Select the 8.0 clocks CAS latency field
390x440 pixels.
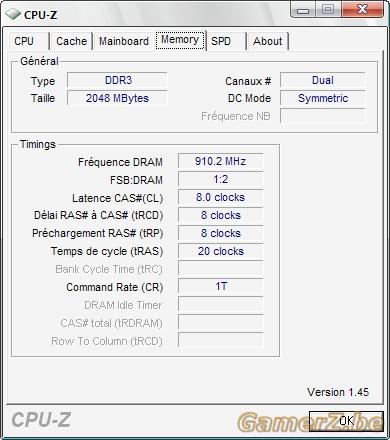click(220, 197)
